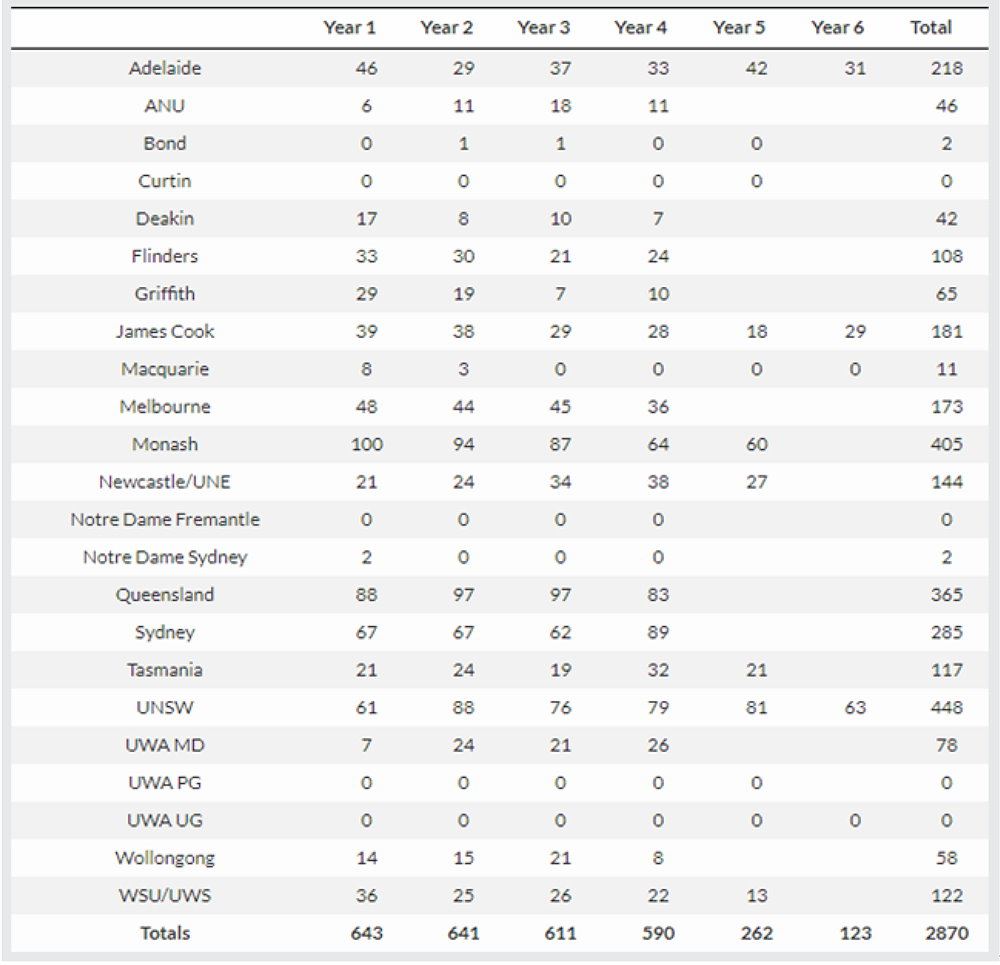Screen dimensions: 1000x965
Task: Select Monash Year 1 value 100
Action: [x=367, y=445]
